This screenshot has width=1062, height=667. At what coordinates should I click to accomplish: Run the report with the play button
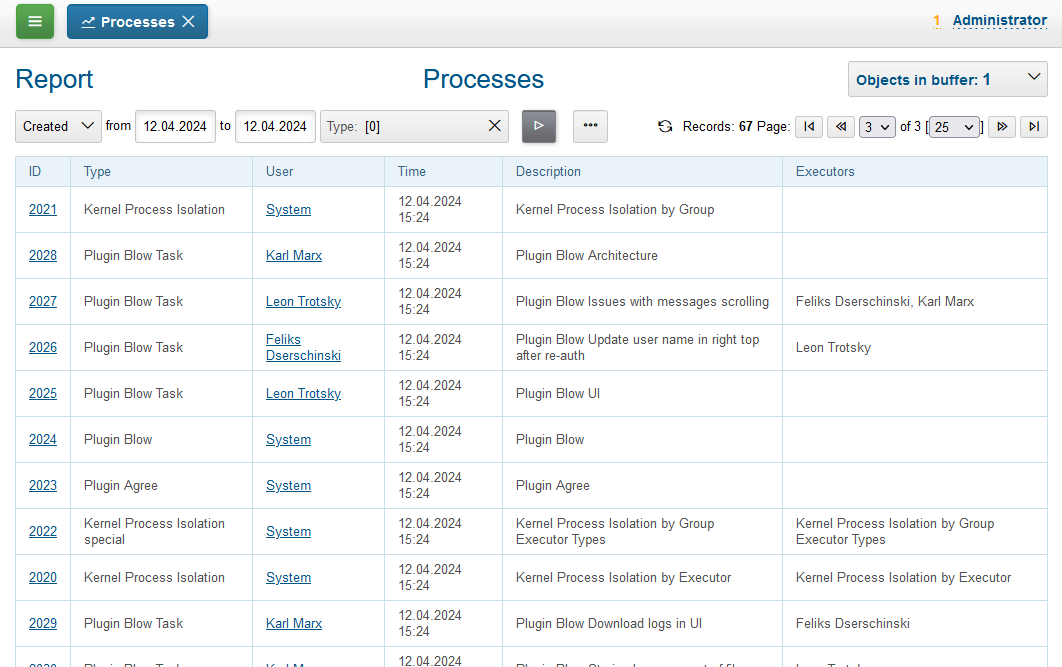pyautogui.click(x=538, y=126)
